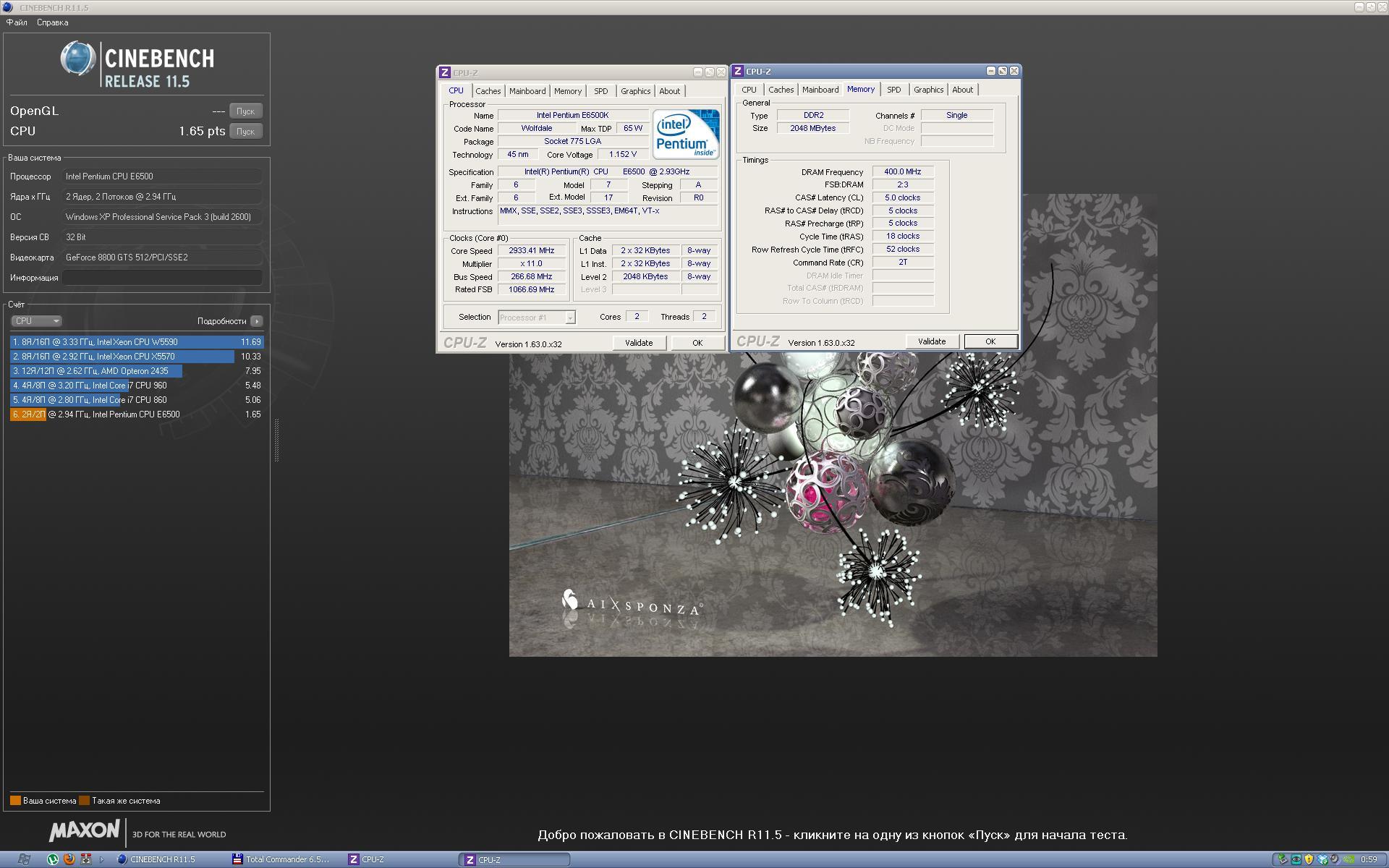The image size is (1389, 868).
Task: Open SPD tab in right CPU-Z window
Action: point(894,90)
